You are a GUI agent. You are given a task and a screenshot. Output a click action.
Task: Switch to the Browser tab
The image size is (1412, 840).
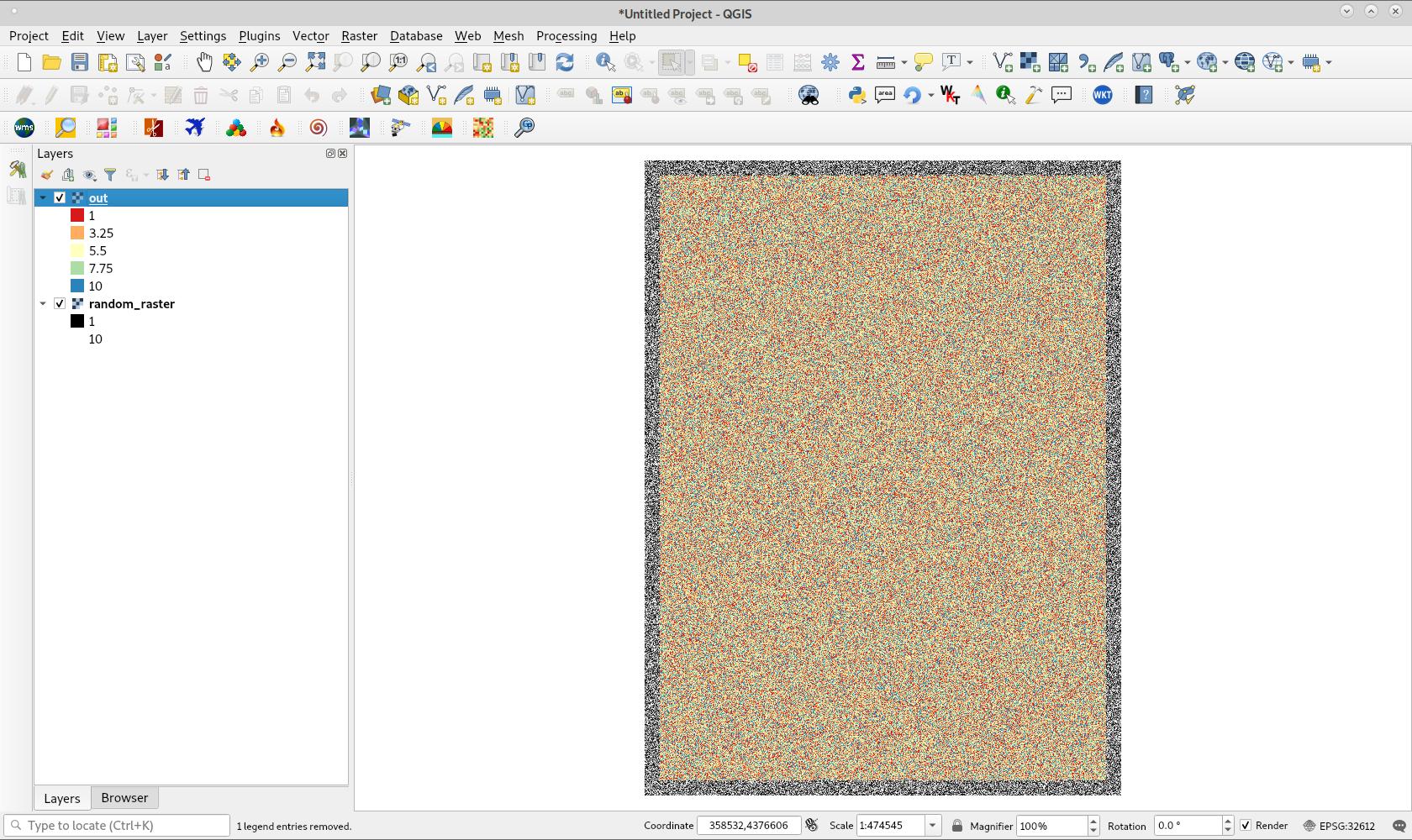(x=124, y=798)
